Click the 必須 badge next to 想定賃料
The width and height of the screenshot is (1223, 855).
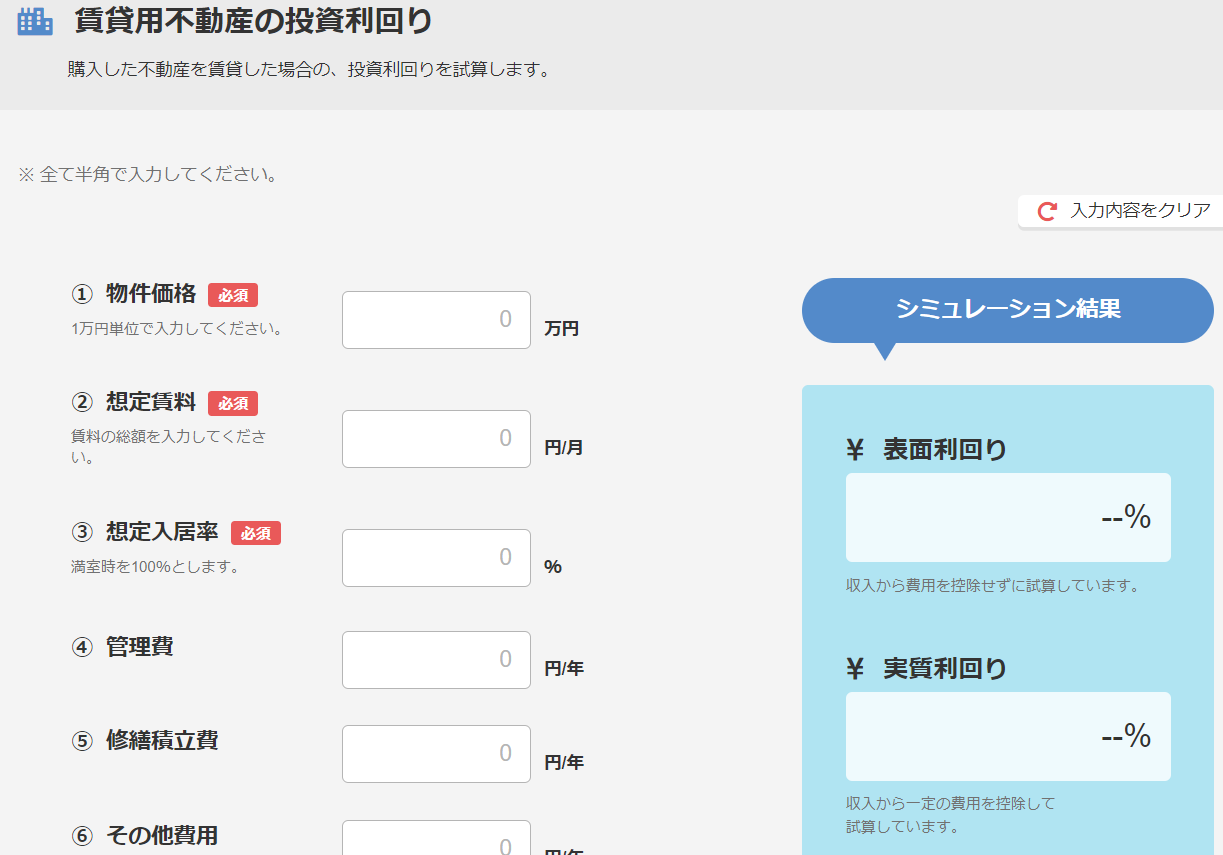click(x=233, y=403)
